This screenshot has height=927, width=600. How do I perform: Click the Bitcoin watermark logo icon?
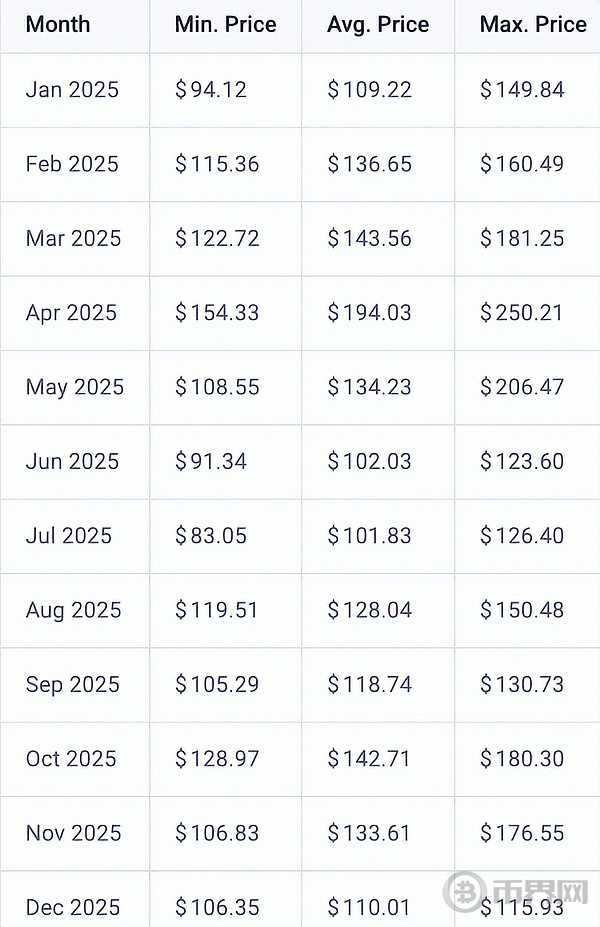(465, 891)
